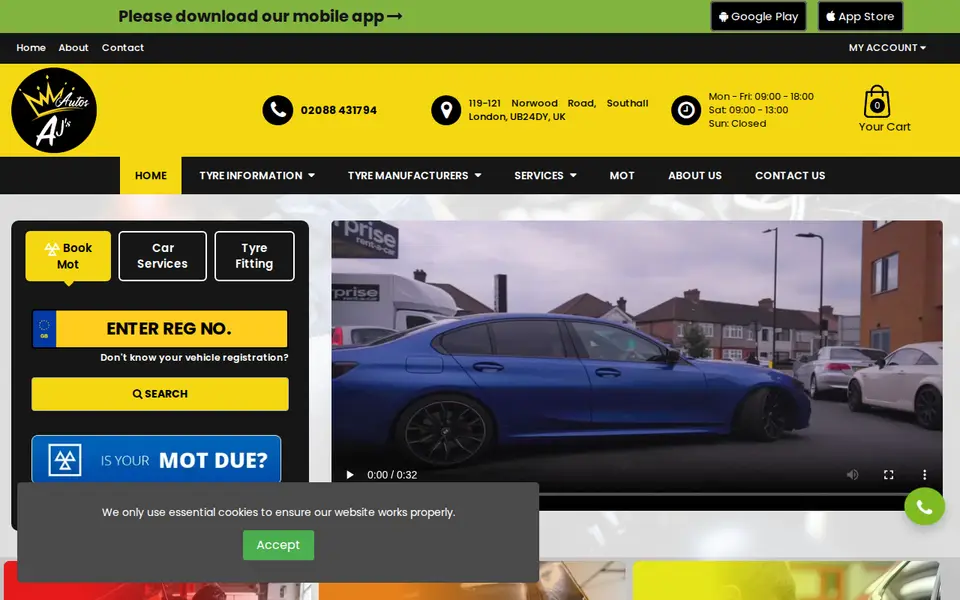Click the yellow SEARCH button
The width and height of the screenshot is (960, 600).
[160, 394]
